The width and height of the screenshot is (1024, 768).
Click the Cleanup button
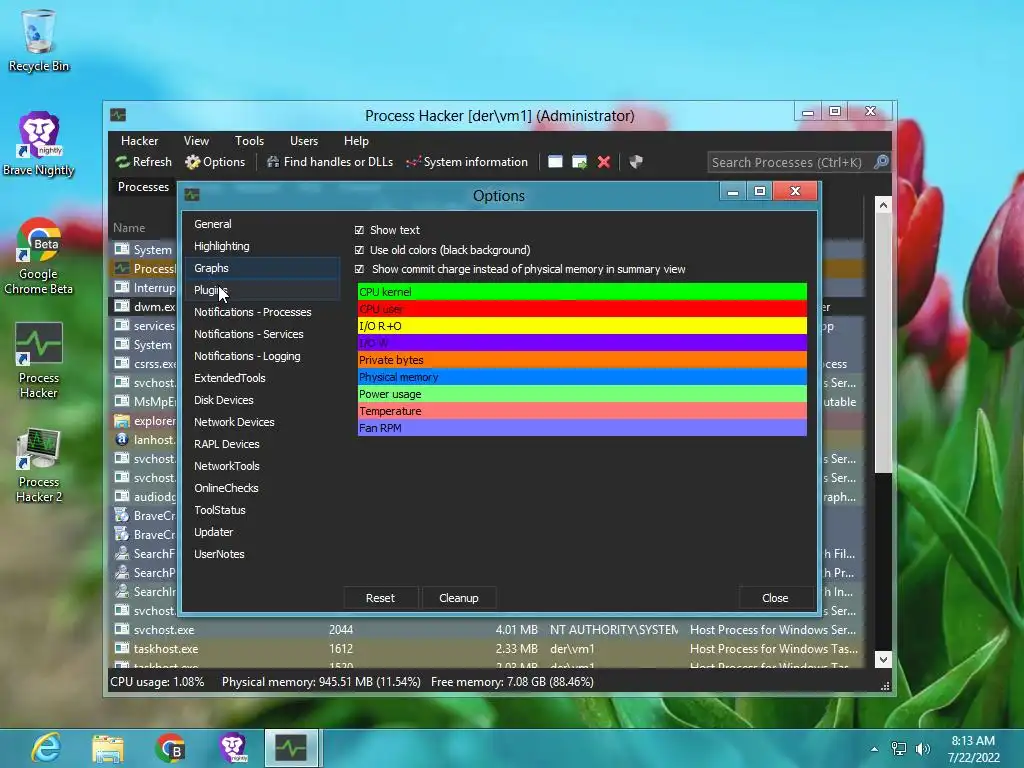tap(458, 598)
